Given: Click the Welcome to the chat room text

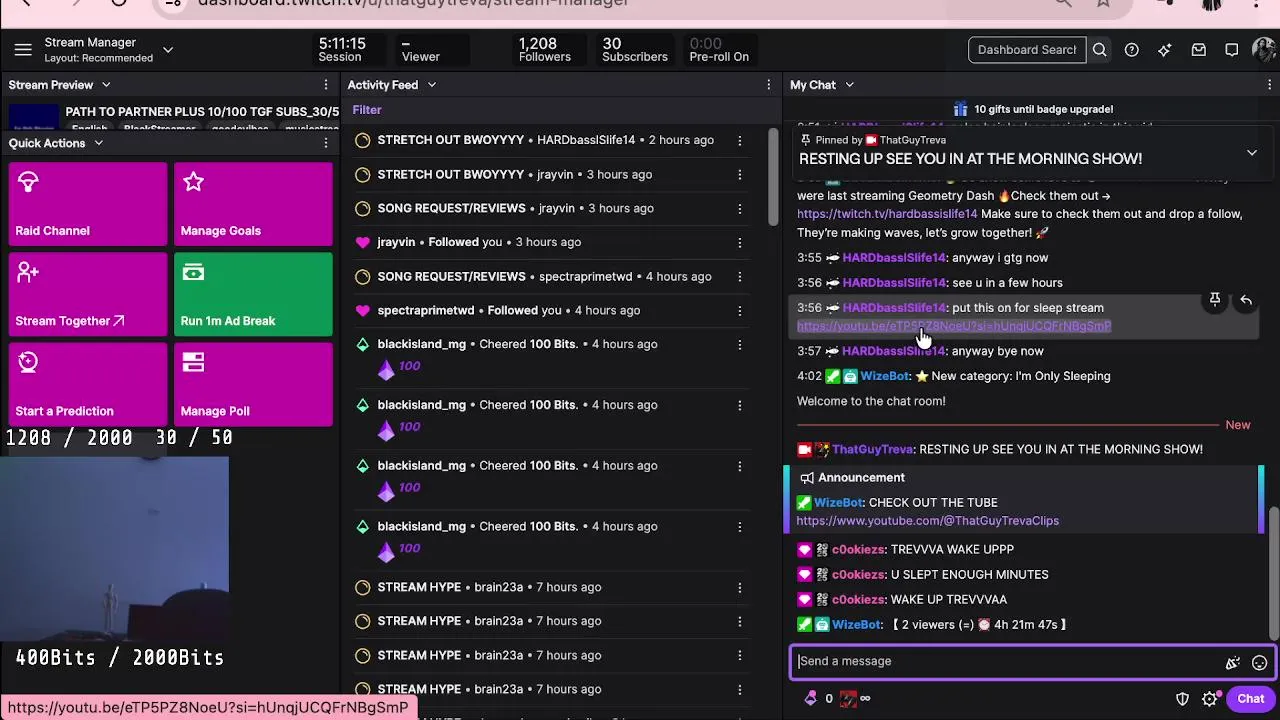Looking at the screenshot, I should click(x=871, y=401).
